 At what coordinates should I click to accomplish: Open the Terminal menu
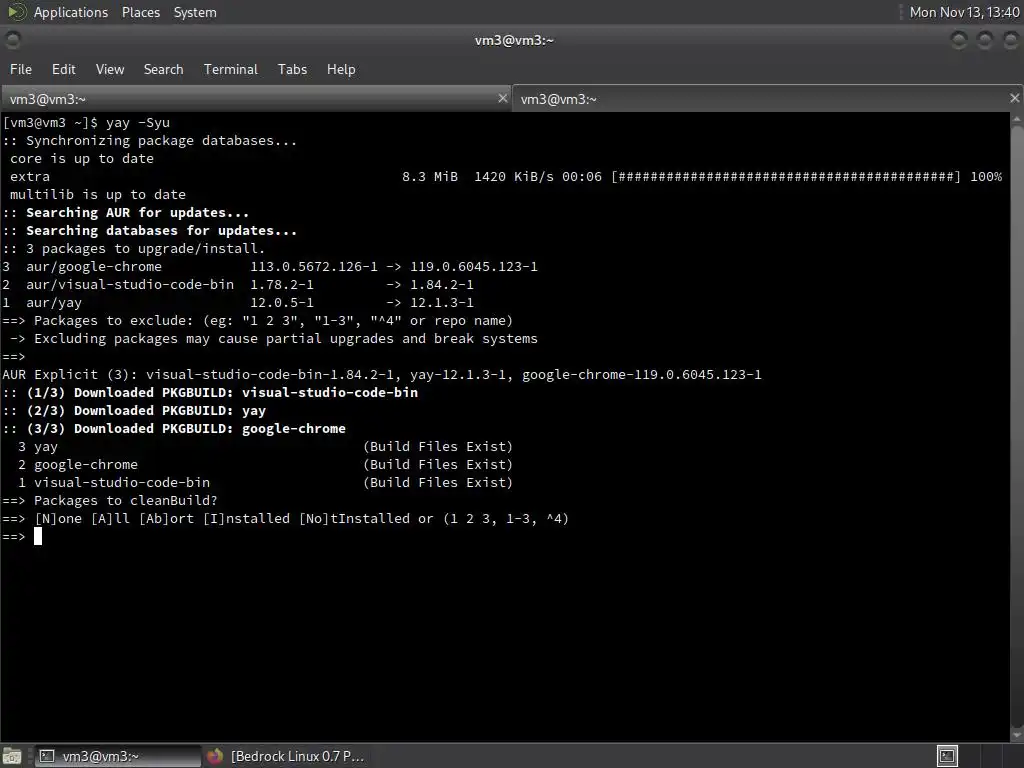(231, 69)
